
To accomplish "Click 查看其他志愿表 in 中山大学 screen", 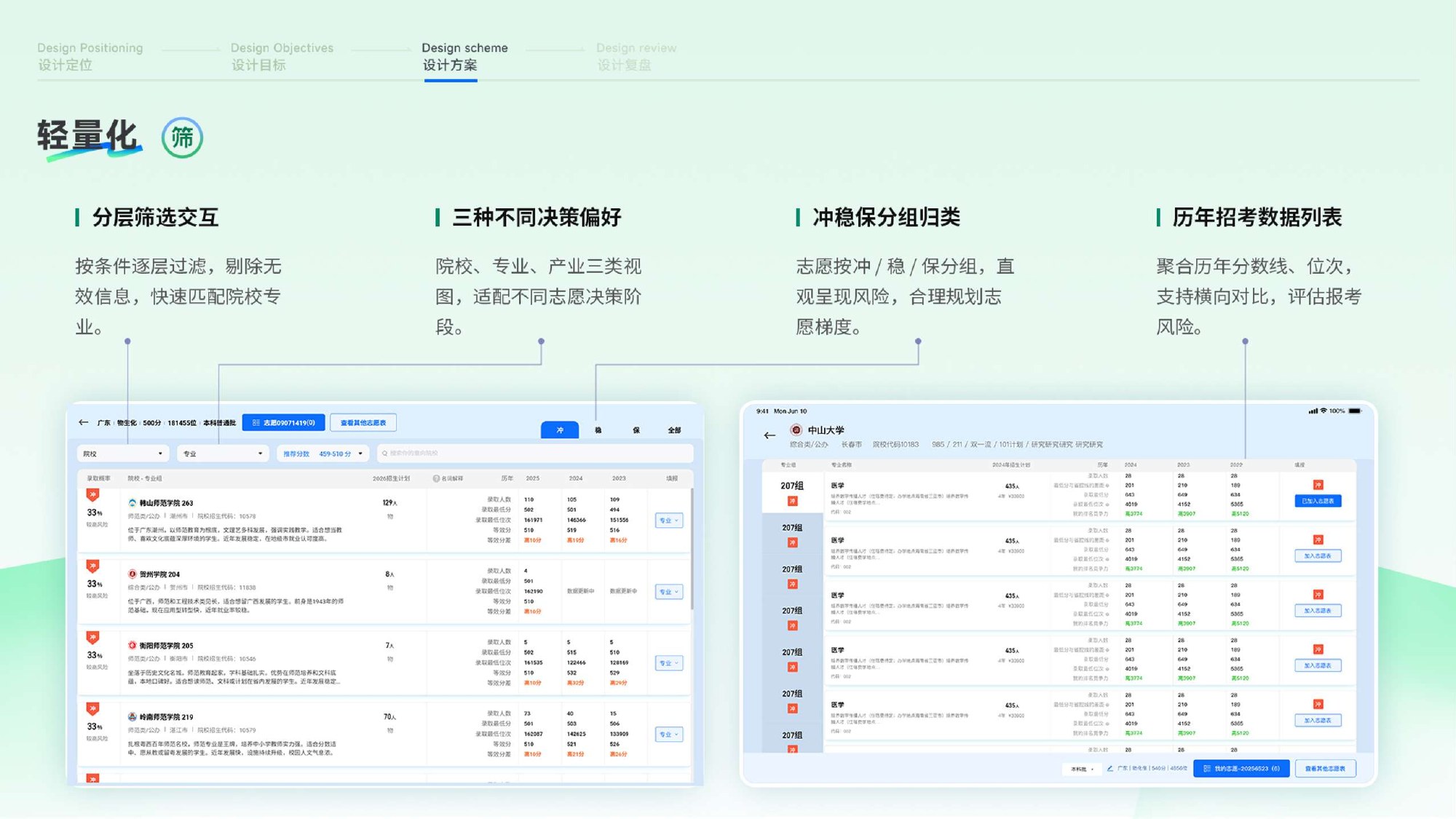I will tap(1325, 768).
